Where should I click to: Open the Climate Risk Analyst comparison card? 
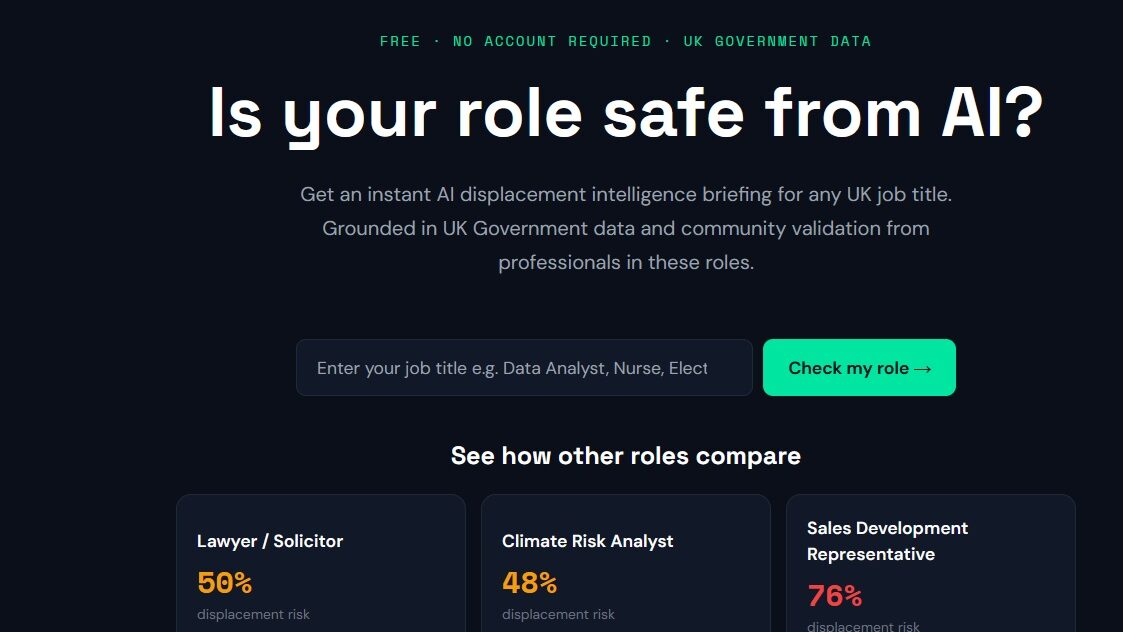pyautogui.click(x=626, y=560)
